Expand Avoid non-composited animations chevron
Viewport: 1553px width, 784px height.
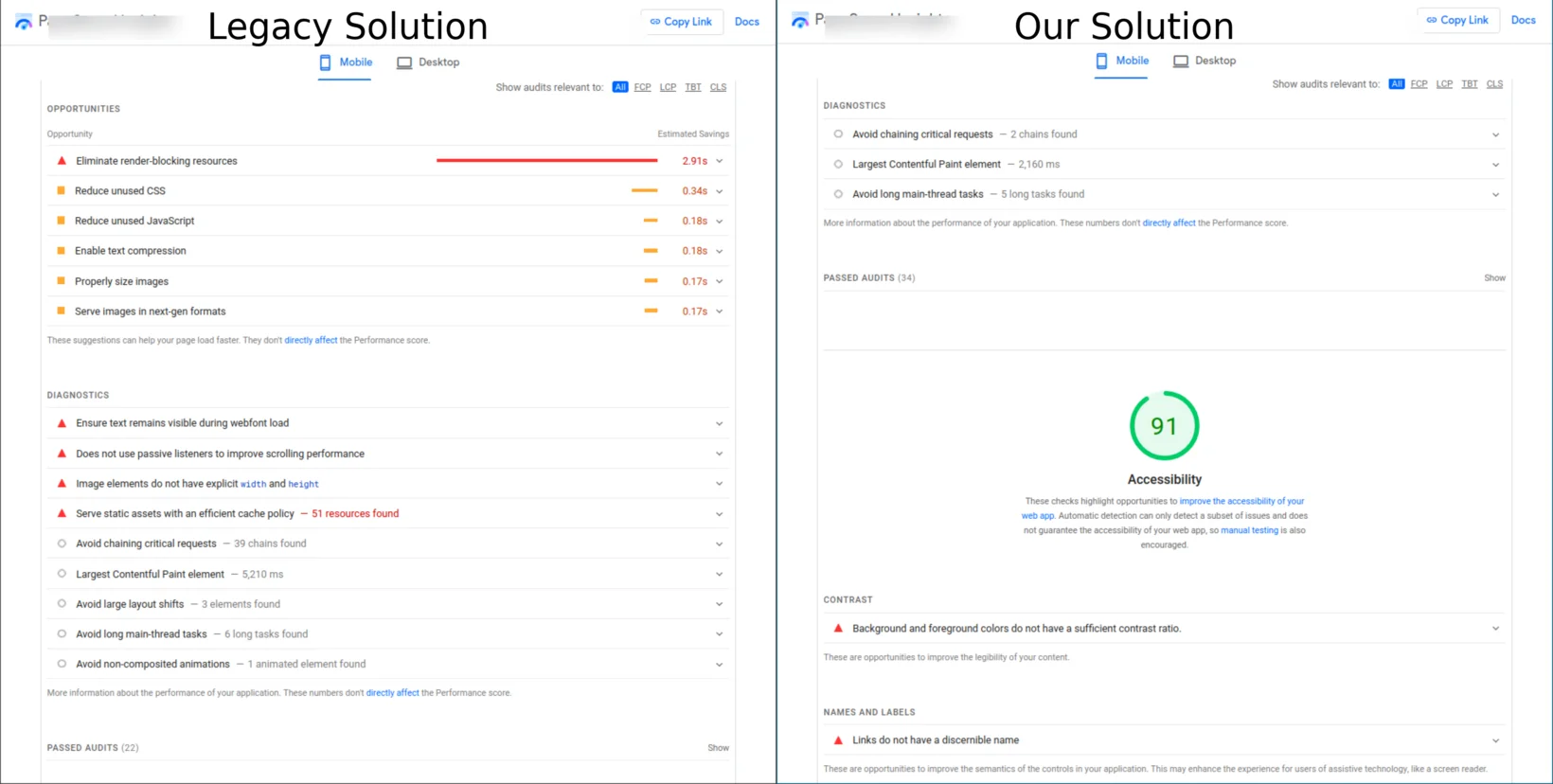coord(720,665)
